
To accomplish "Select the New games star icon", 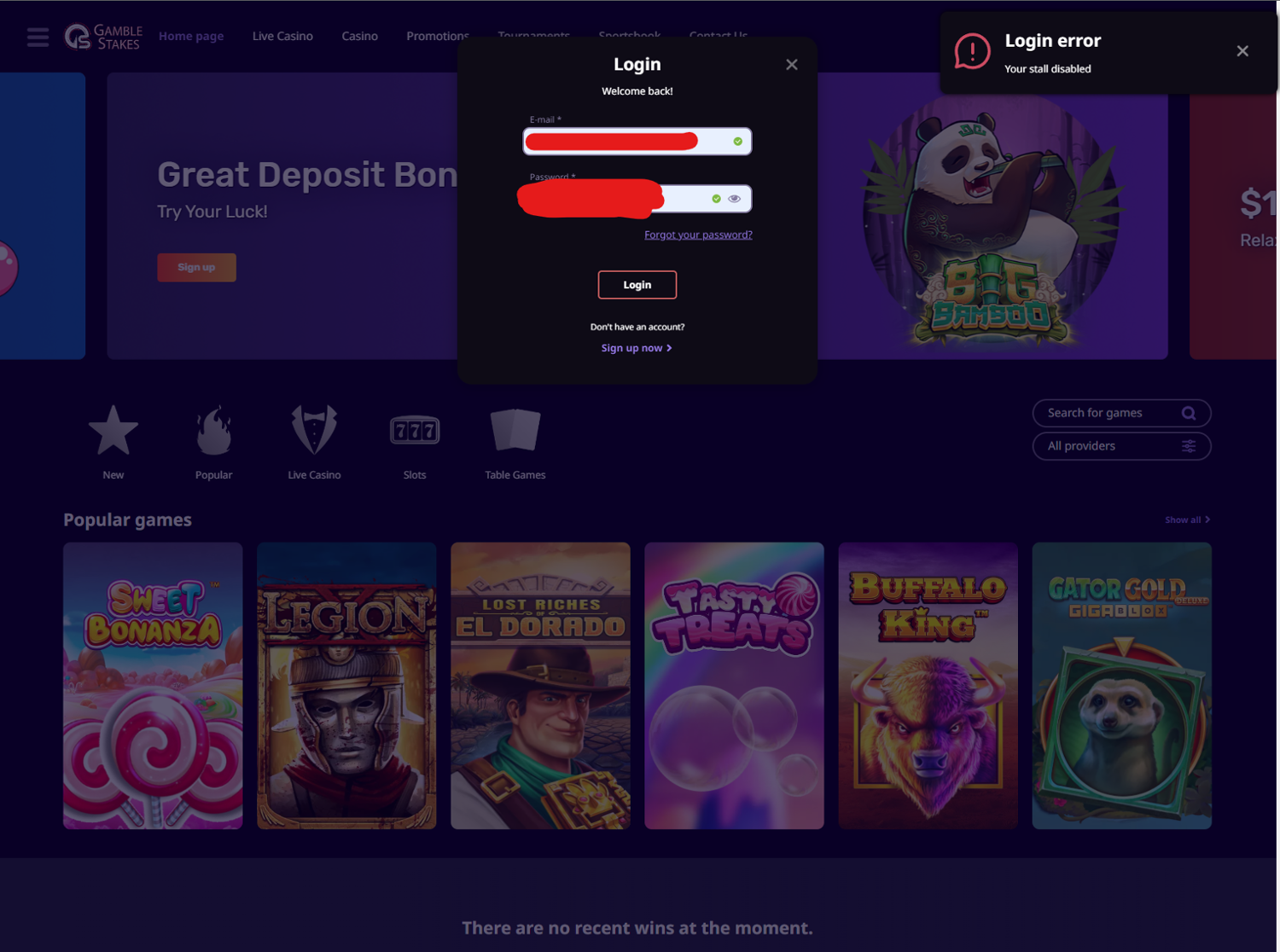I will 113,430.
